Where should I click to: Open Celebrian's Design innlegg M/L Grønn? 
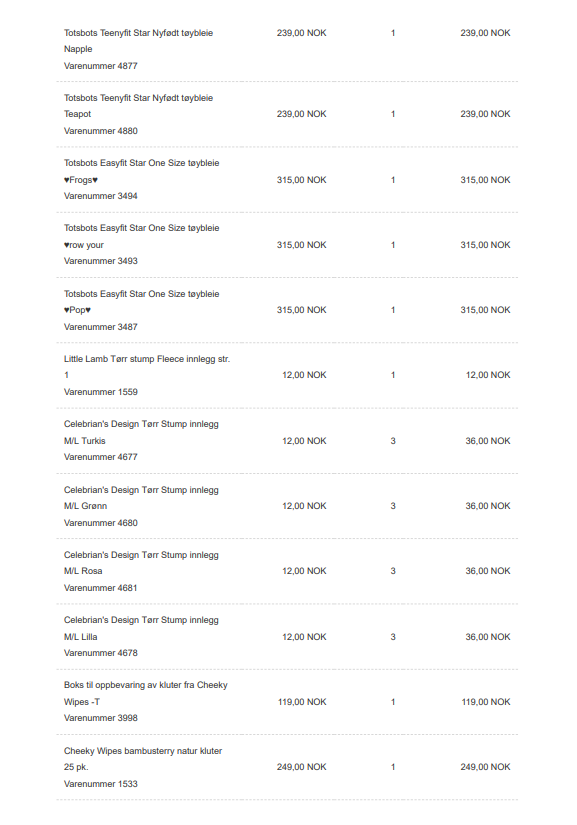(x=141, y=498)
